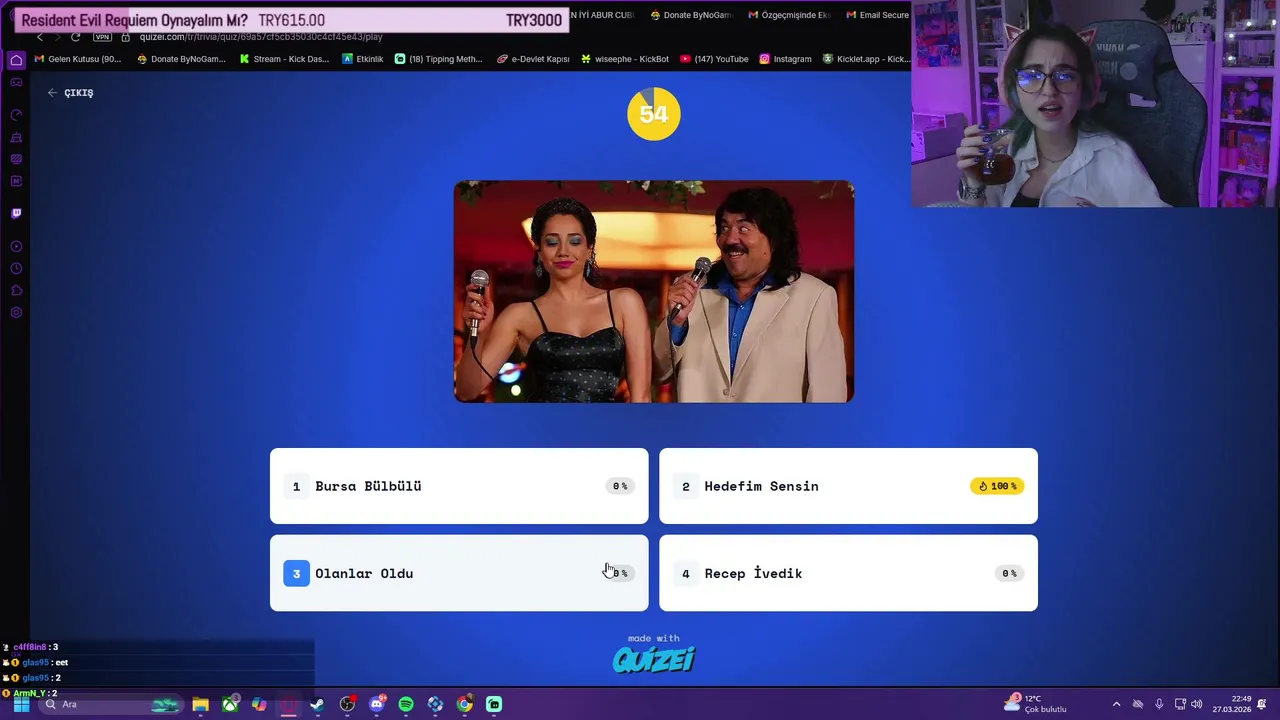Open Steam from taskbar
Screen dimensions: 1280x720
tap(318, 704)
